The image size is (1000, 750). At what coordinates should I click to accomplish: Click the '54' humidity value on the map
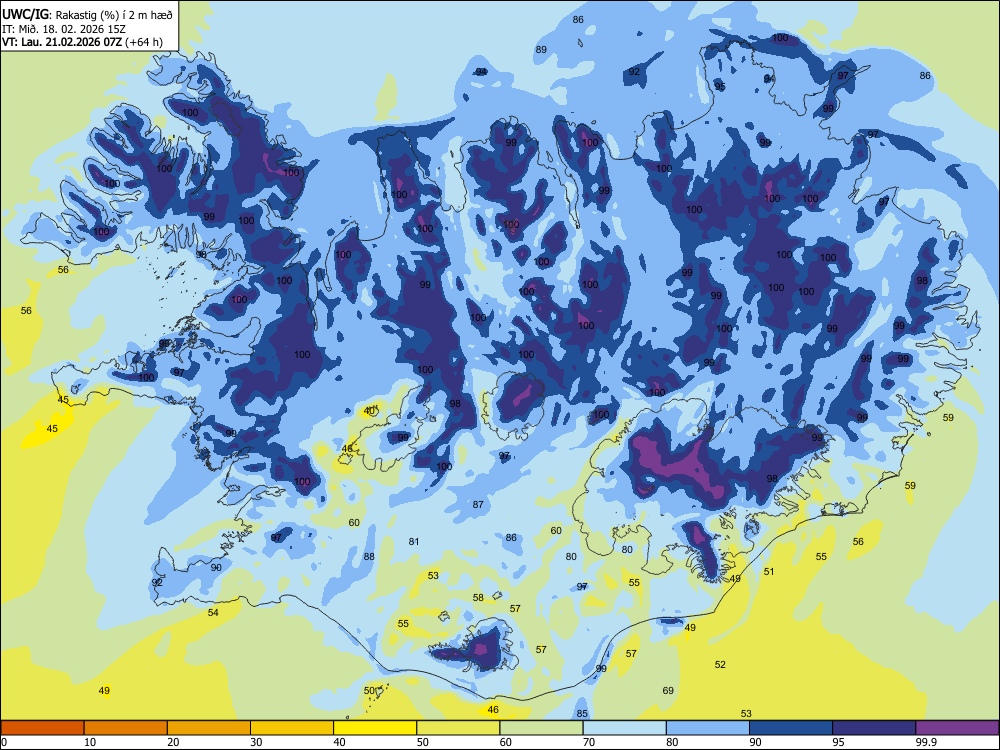[213, 613]
